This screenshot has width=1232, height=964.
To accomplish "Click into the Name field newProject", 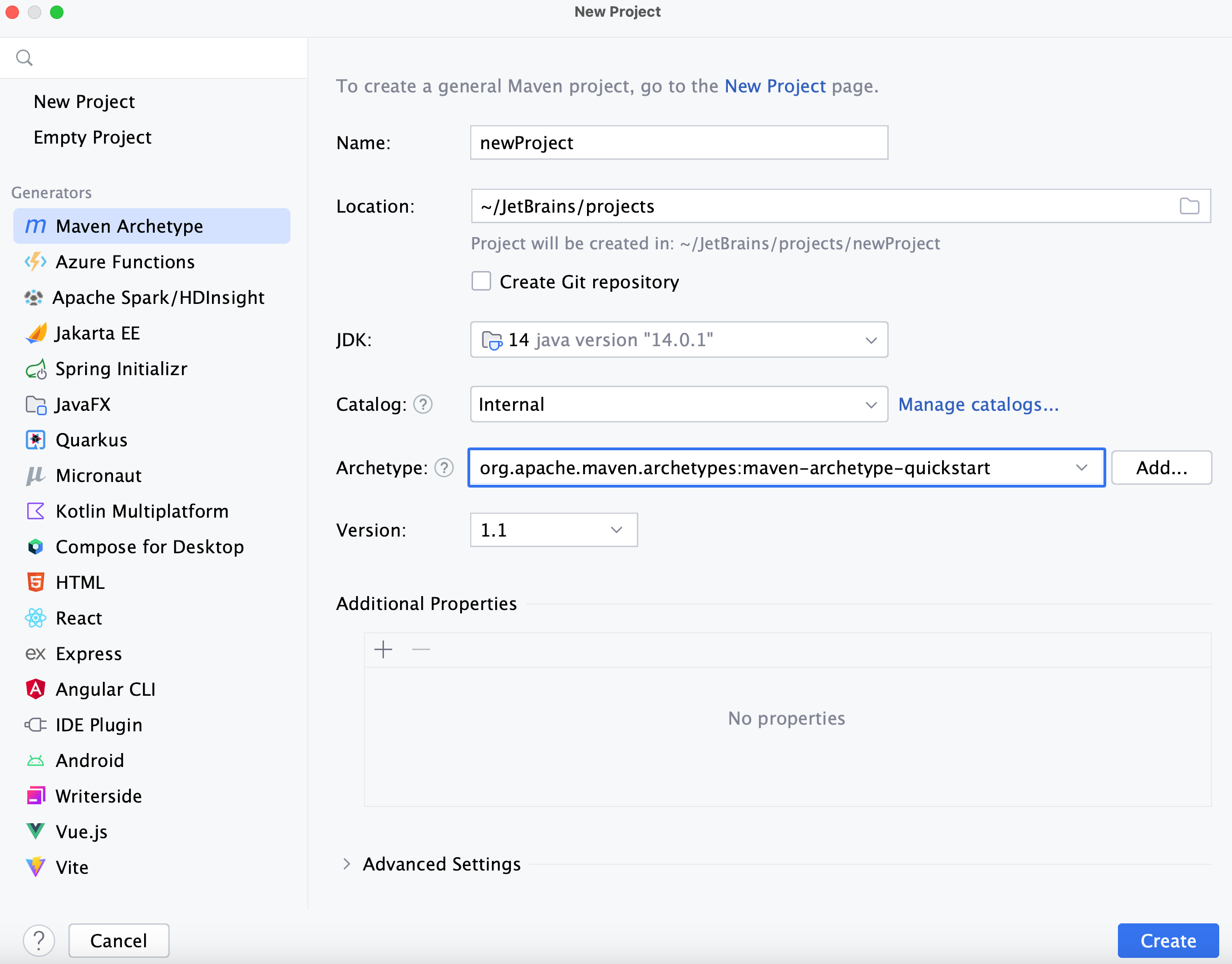I will click(679, 143).
